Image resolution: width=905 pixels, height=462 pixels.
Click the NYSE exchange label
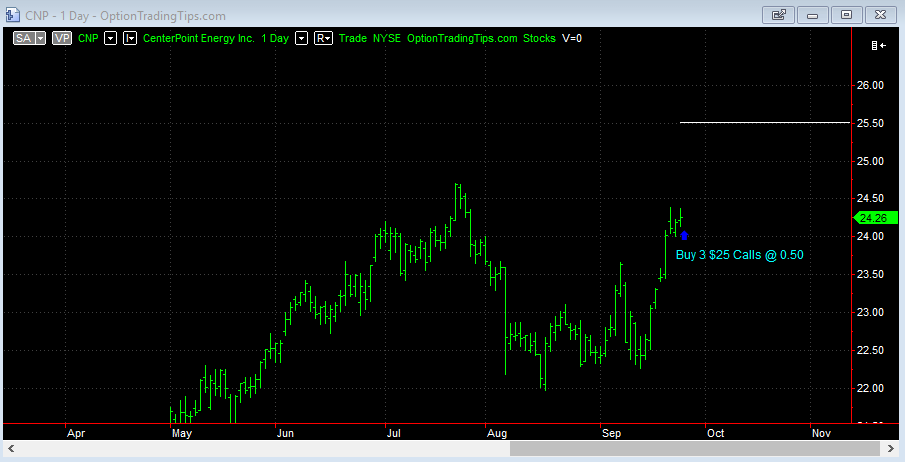point(387,38)
